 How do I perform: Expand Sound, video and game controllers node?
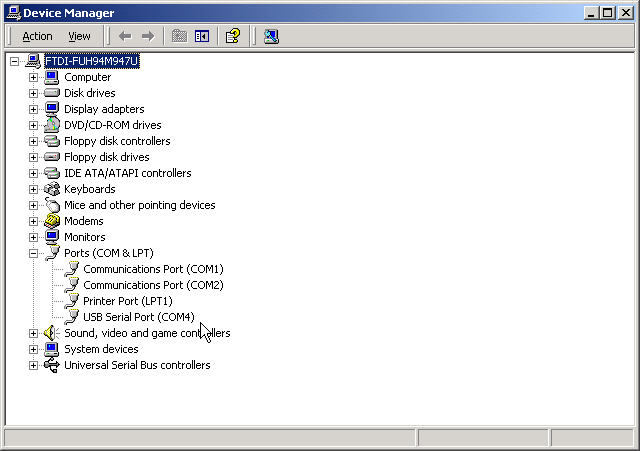33,333
